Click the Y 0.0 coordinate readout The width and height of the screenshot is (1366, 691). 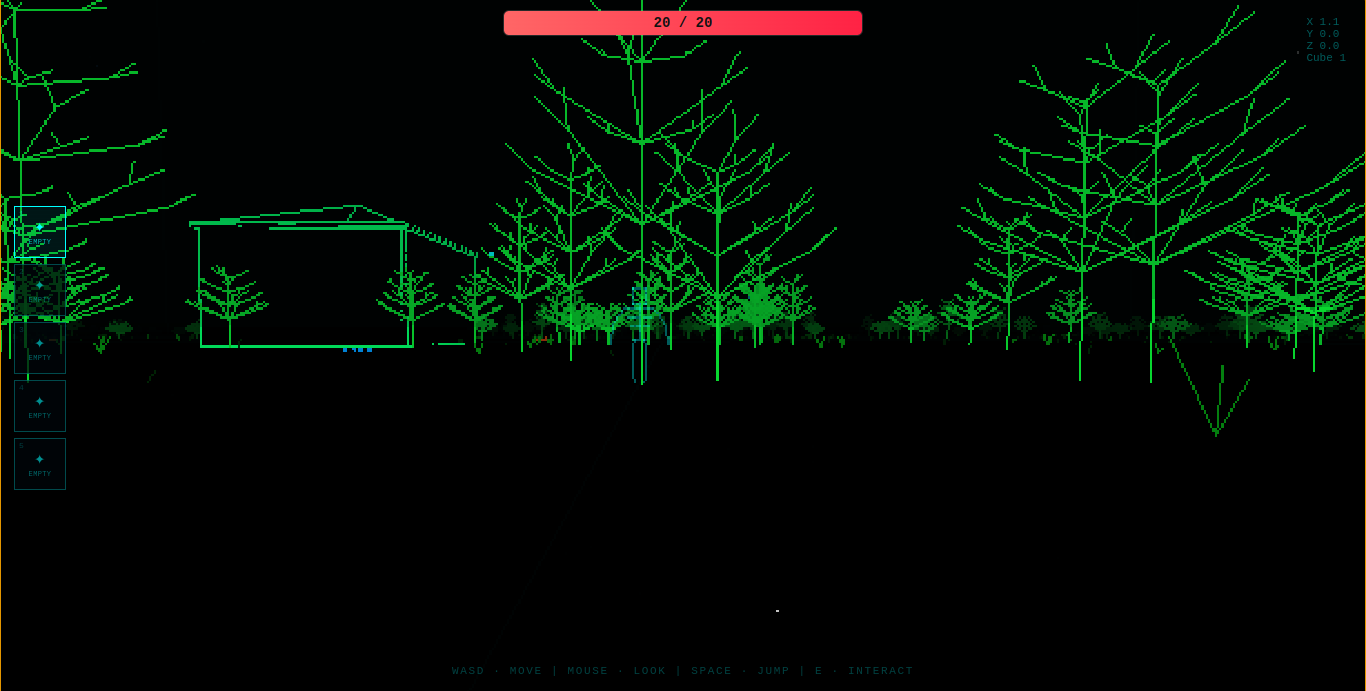click(1322, 34)
